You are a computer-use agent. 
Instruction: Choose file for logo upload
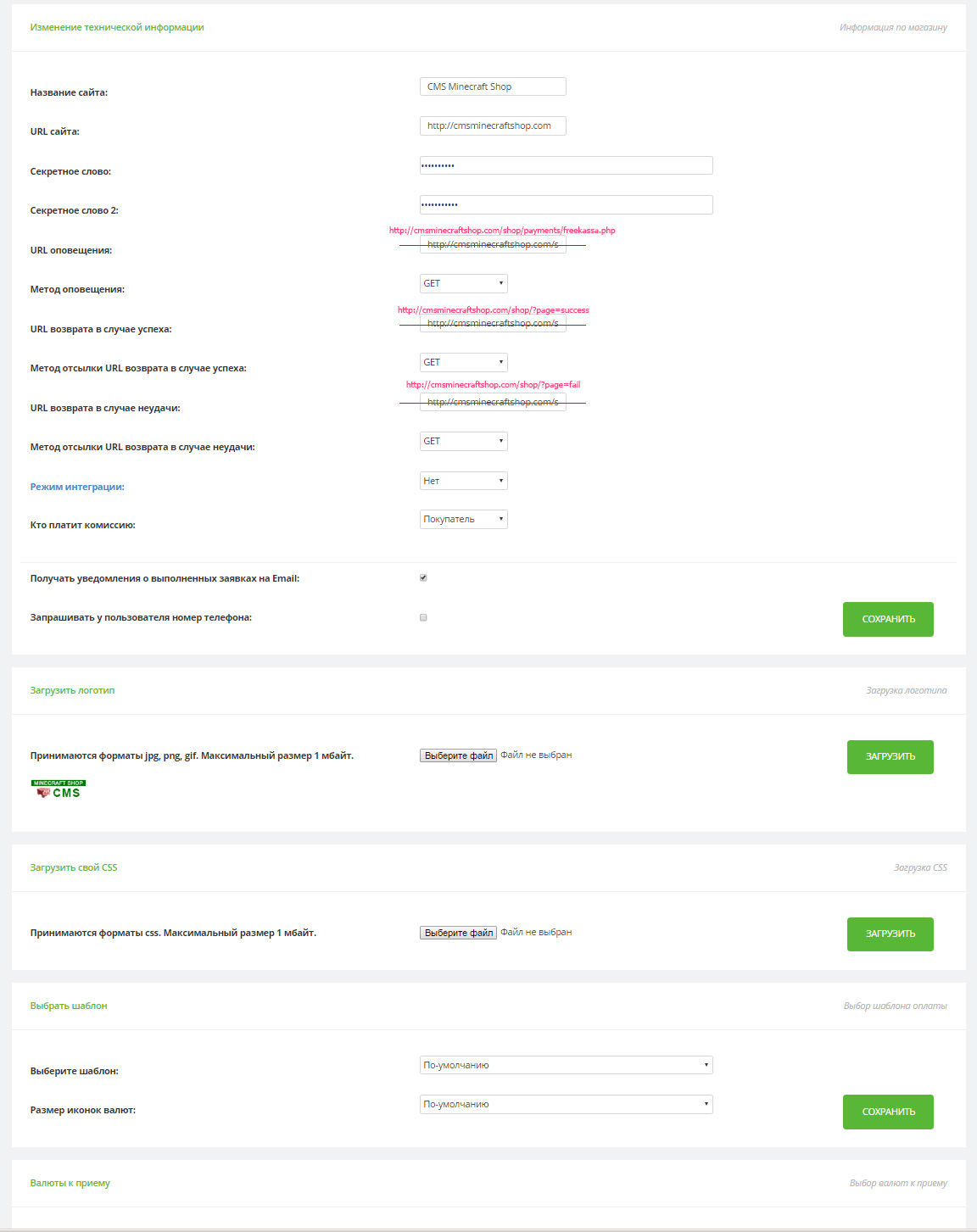(458, 755)
